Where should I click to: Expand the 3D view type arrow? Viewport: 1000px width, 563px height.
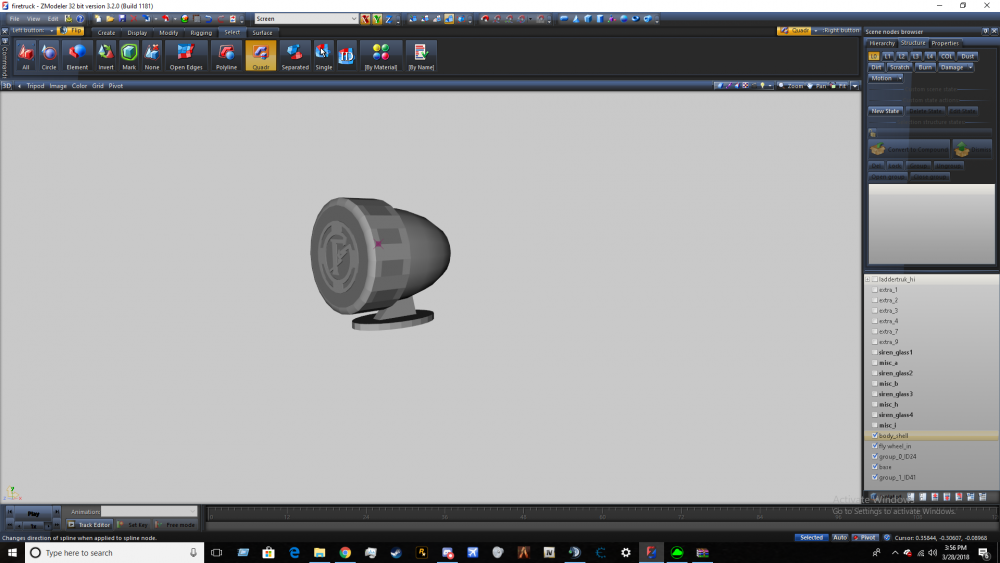[19, 85]
